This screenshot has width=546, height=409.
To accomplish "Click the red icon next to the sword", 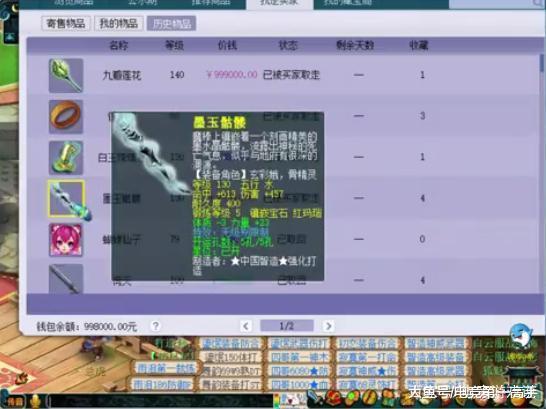I will pos(333,398).
